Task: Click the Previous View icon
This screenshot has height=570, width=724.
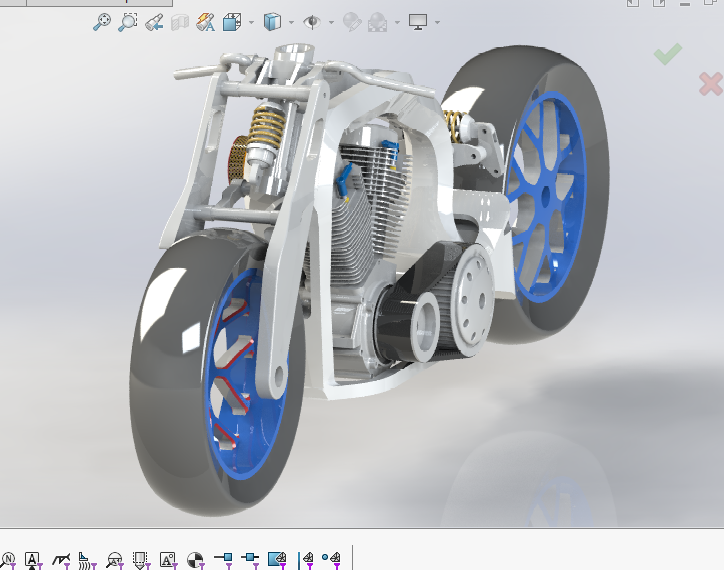Action: pyautogui.click(x=154, y=21)
